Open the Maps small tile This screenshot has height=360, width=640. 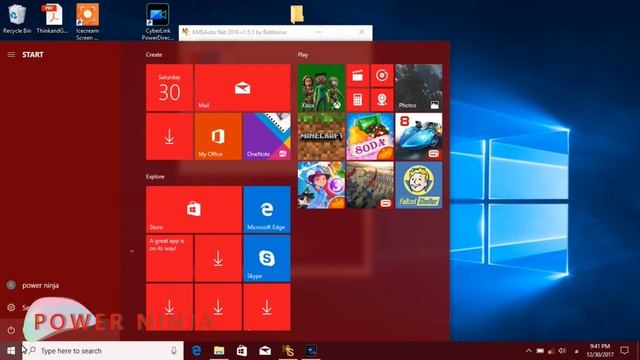382,100
